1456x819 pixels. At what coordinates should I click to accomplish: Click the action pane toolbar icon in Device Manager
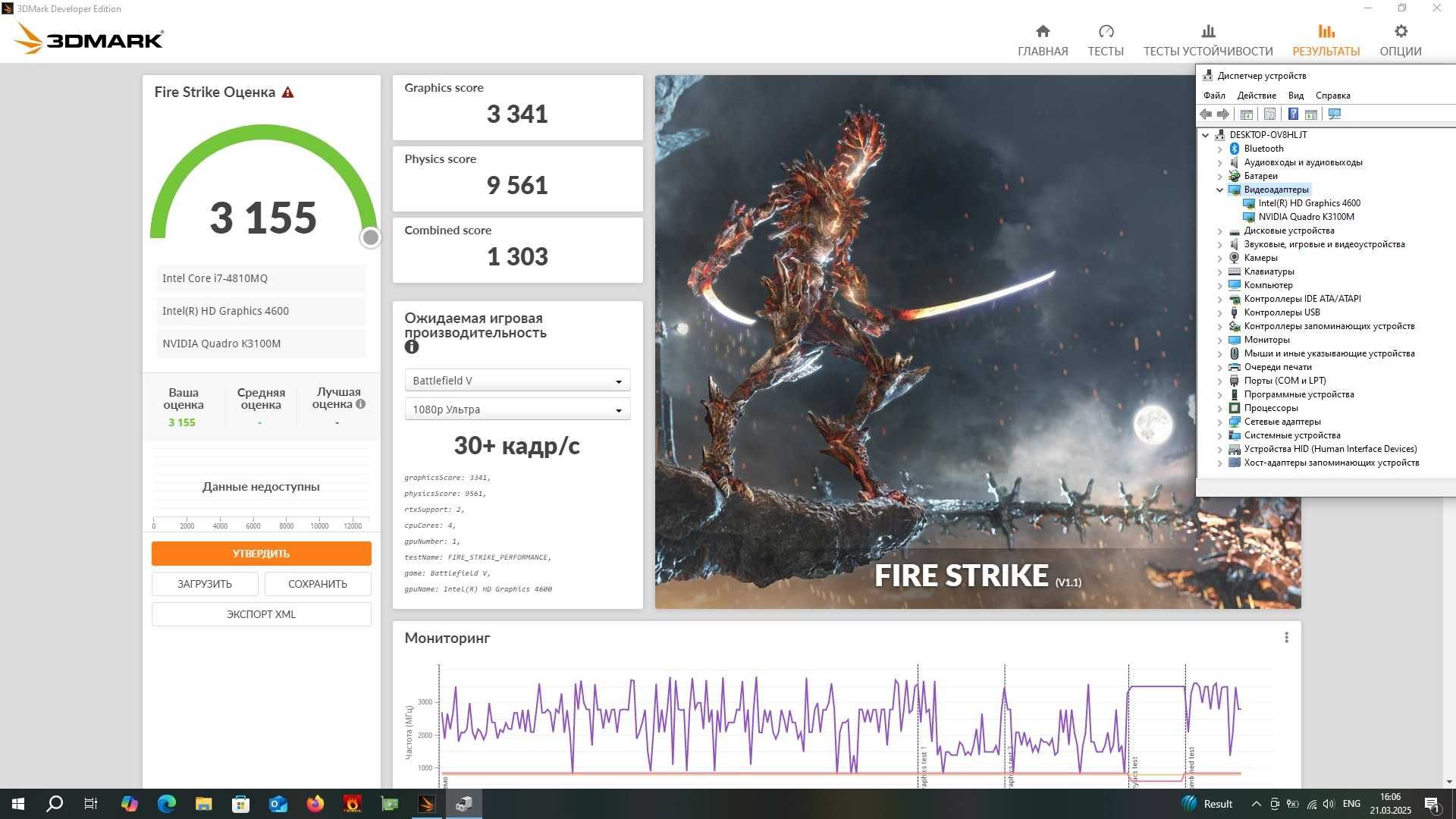(x=1310, y=115)
